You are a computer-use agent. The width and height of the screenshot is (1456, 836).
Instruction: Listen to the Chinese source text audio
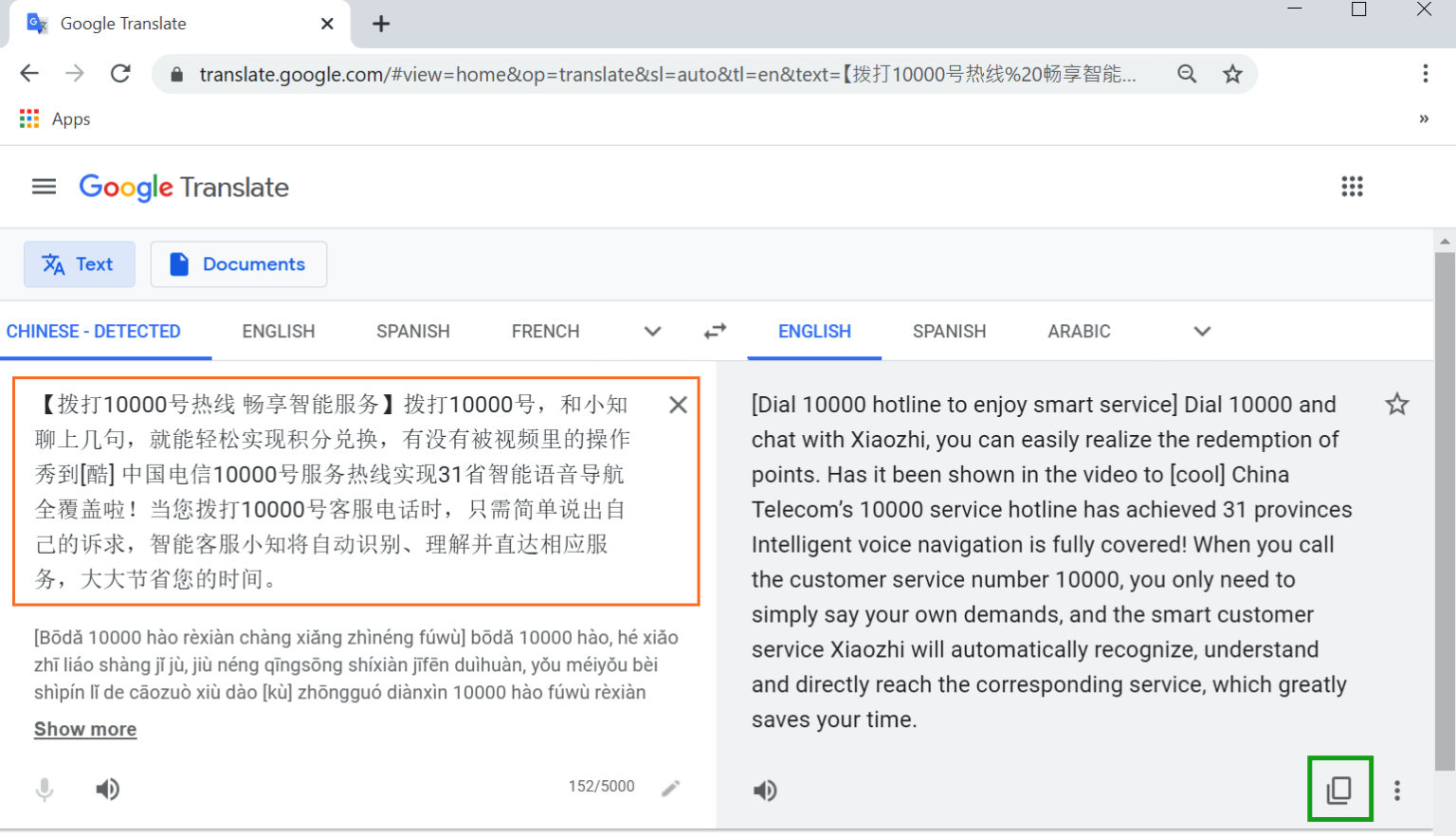(107, 789)
